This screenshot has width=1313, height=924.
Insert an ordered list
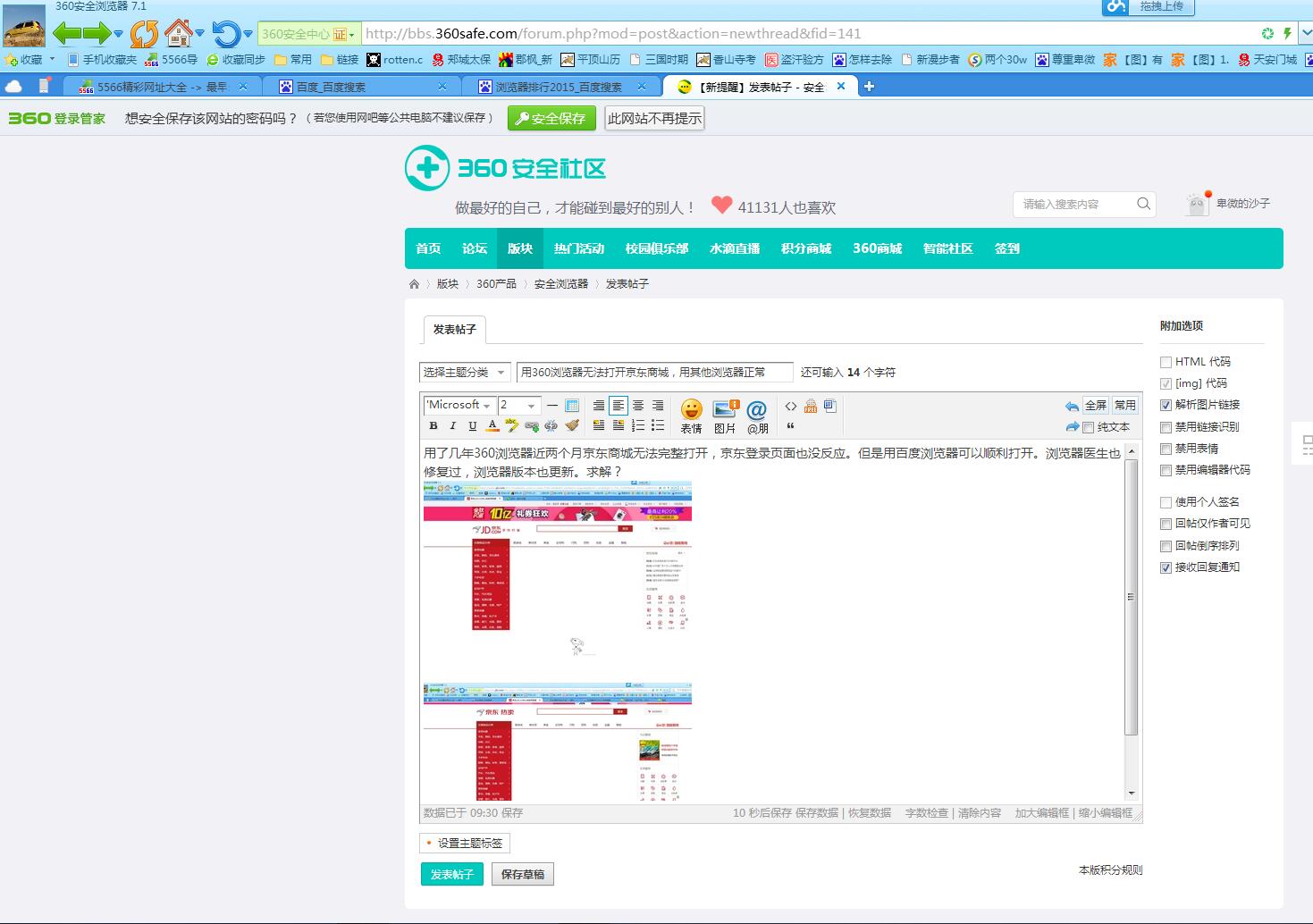pyautogui.click(x=638, y=426)
